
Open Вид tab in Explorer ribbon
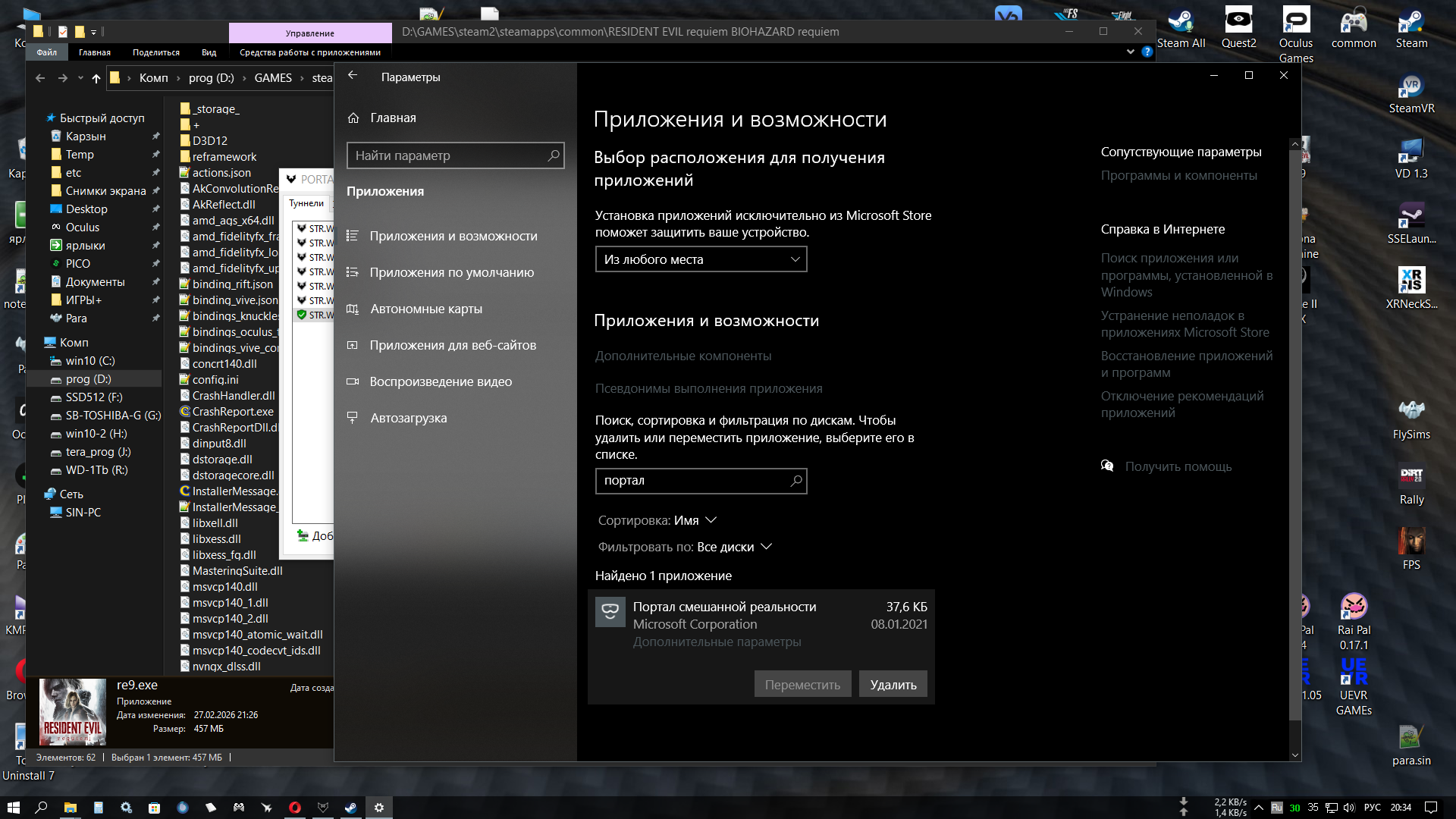(x=209, y=53)
